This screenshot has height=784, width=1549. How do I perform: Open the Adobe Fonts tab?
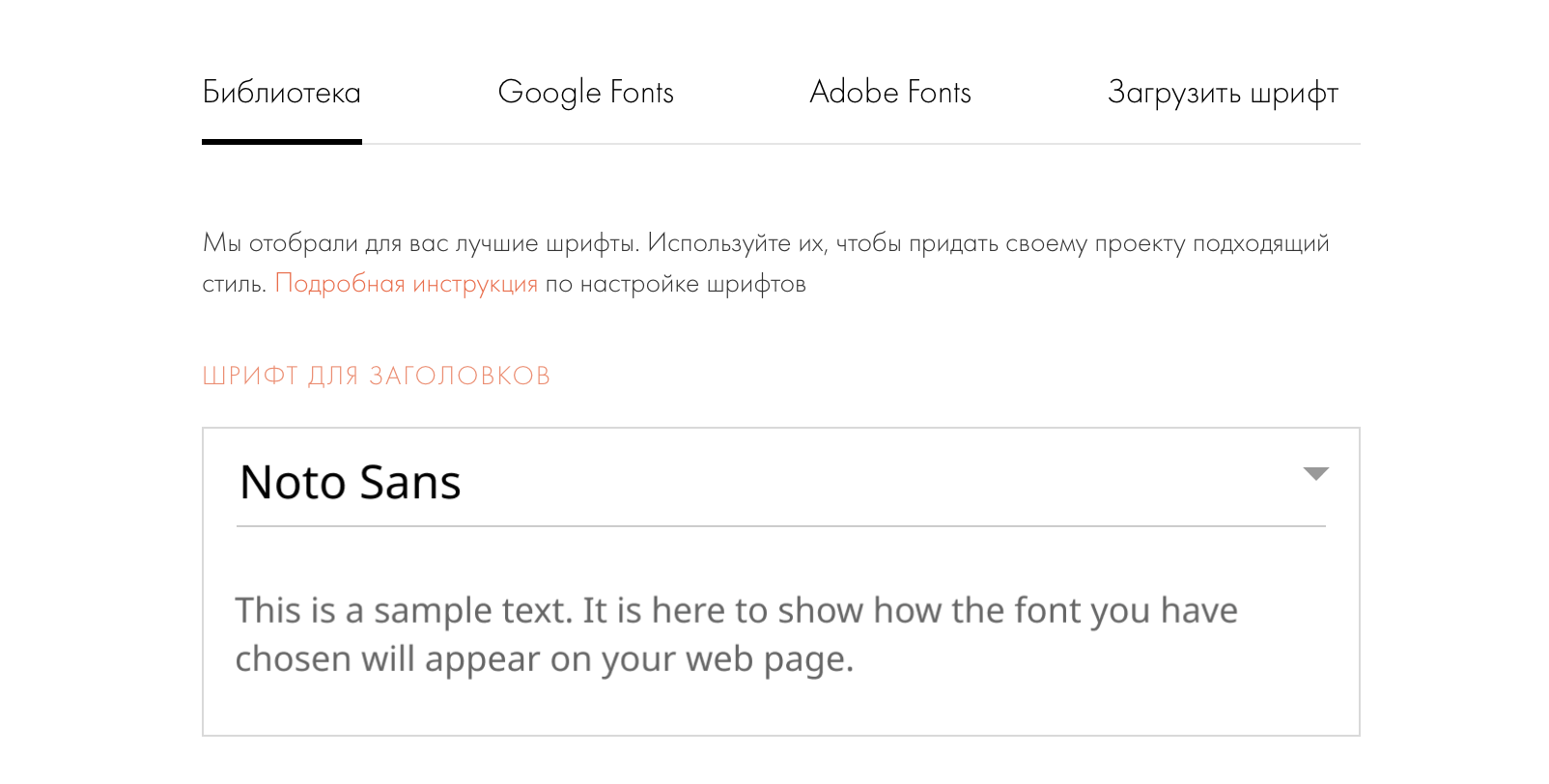click(890, 93)
